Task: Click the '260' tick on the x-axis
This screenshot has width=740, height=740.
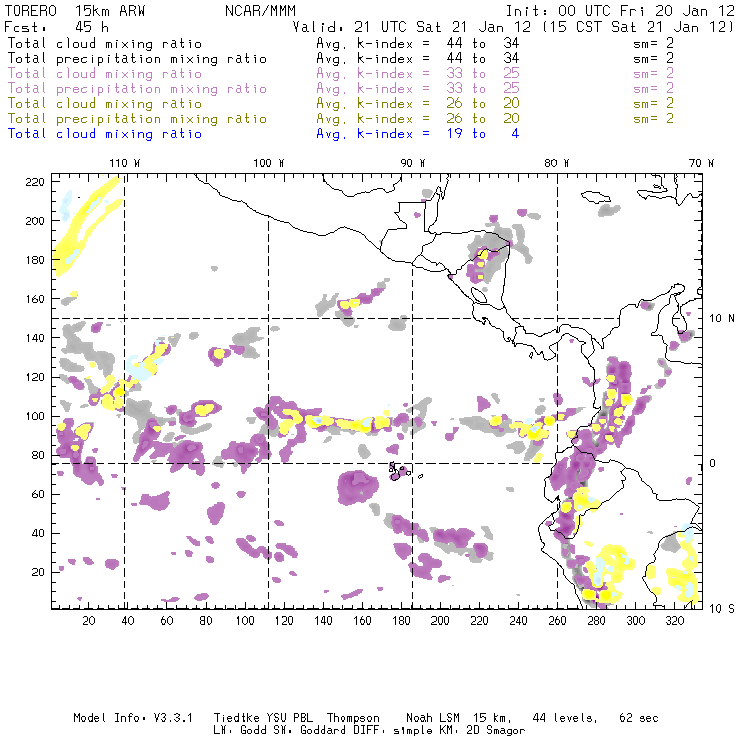Action: [x=557, y=621]
